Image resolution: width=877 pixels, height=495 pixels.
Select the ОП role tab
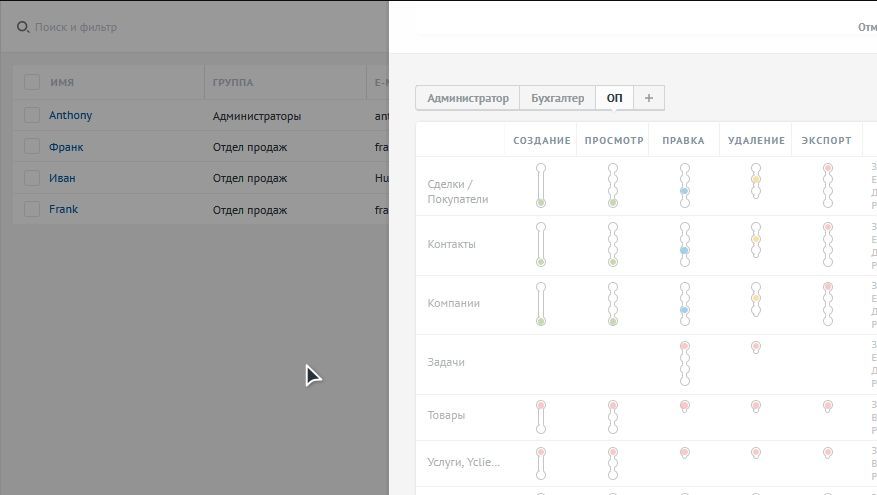point(614,98)
